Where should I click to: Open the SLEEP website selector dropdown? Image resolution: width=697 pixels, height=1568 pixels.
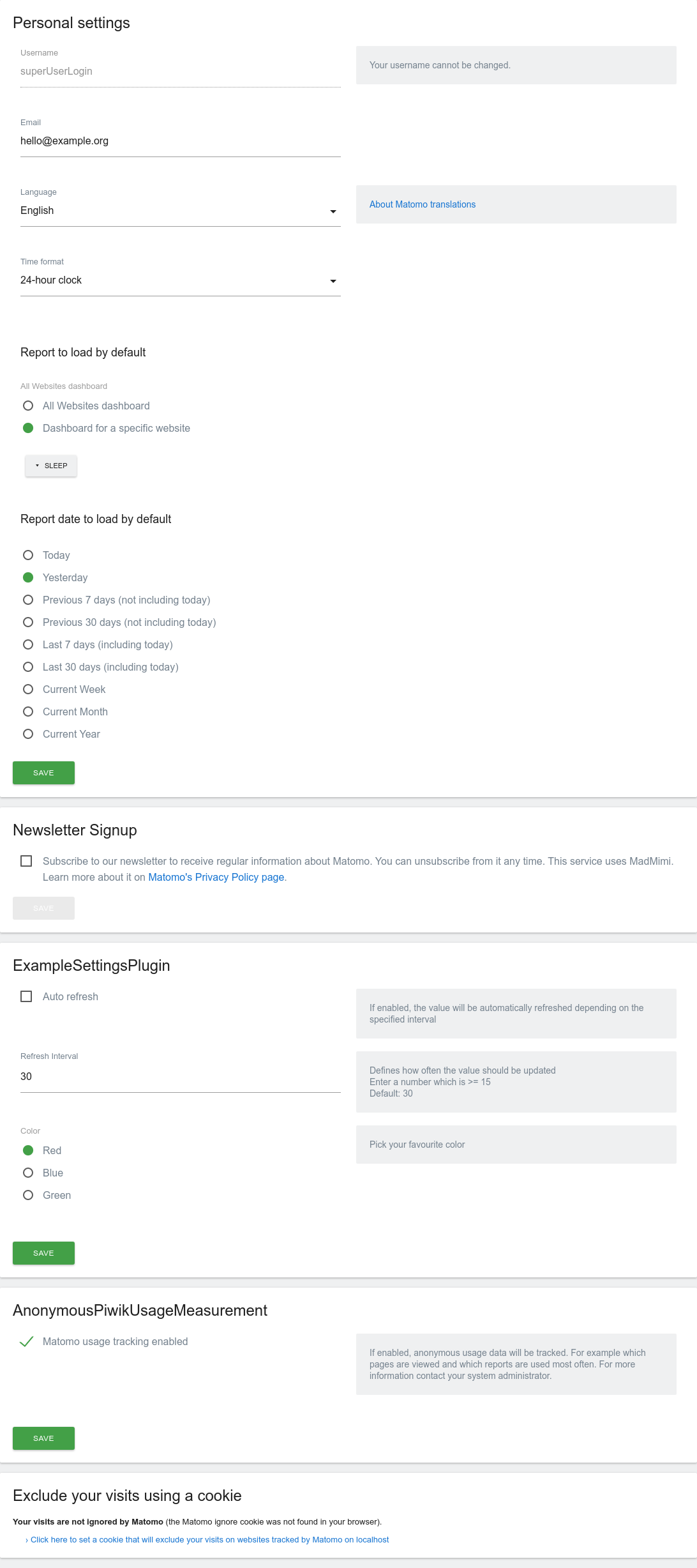pyautogui.click(x=51, y=466)
